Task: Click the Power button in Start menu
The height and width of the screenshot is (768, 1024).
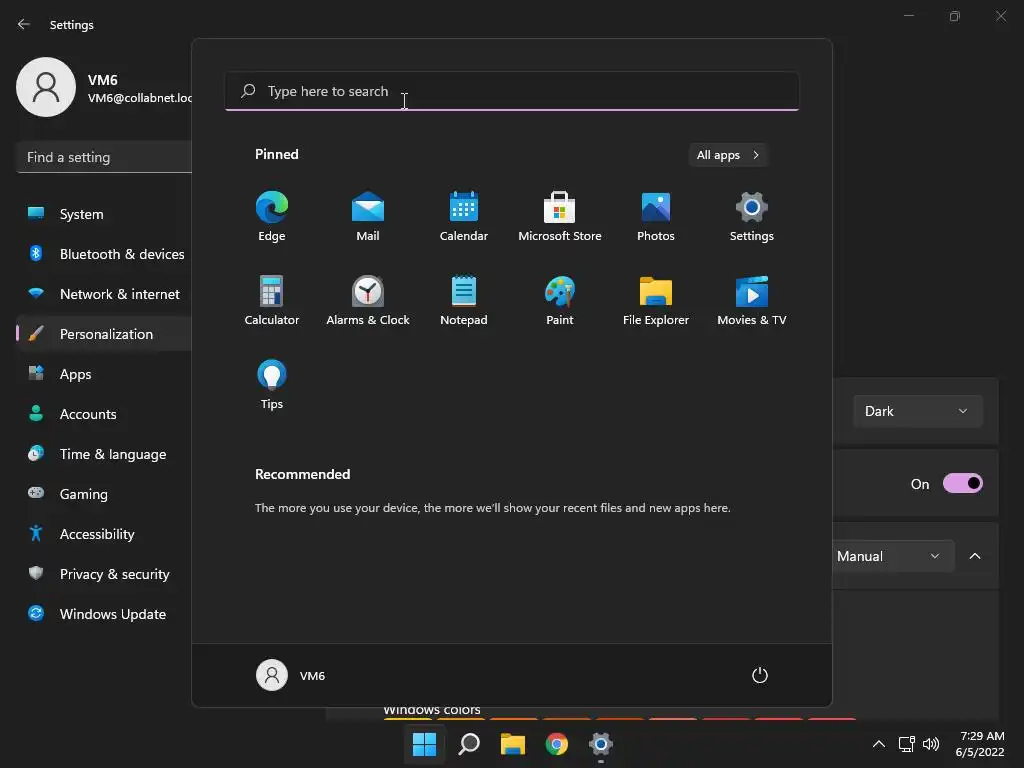Action: pos(760,675)
